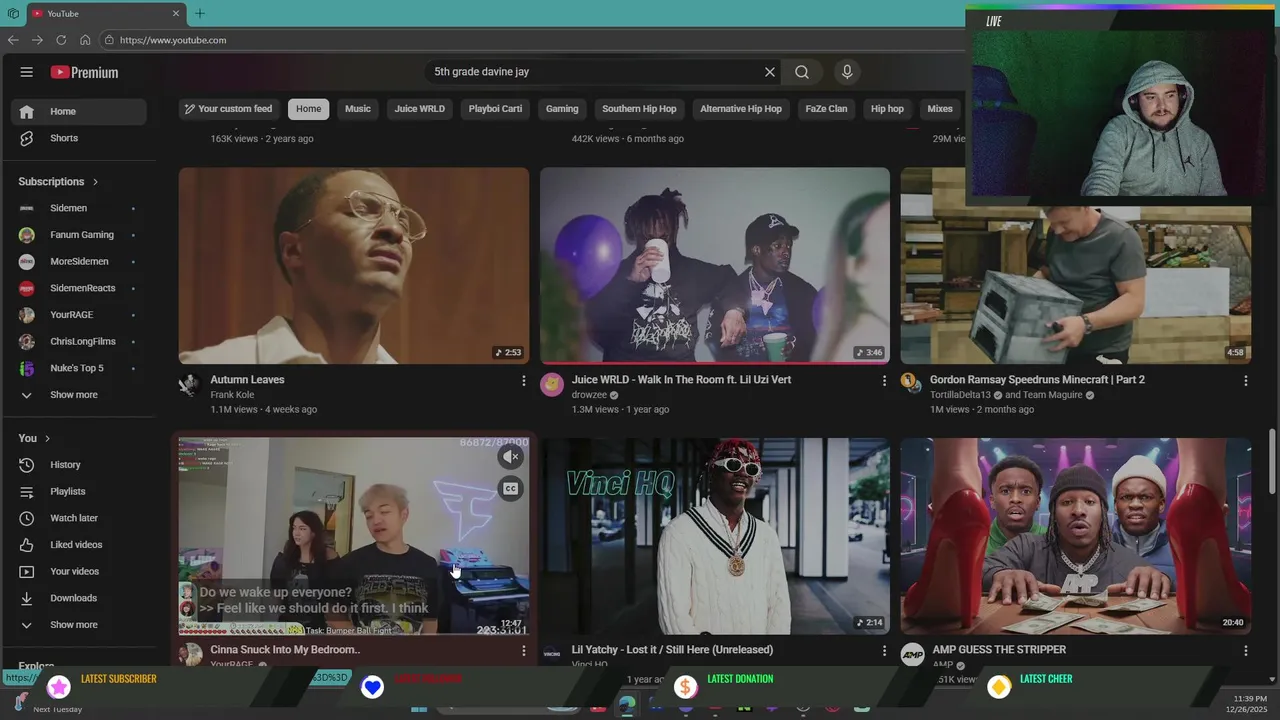The image size is (1280, 720).
Task: Open Nuke's Top 5 subscription
Action: tap(78, 368)
